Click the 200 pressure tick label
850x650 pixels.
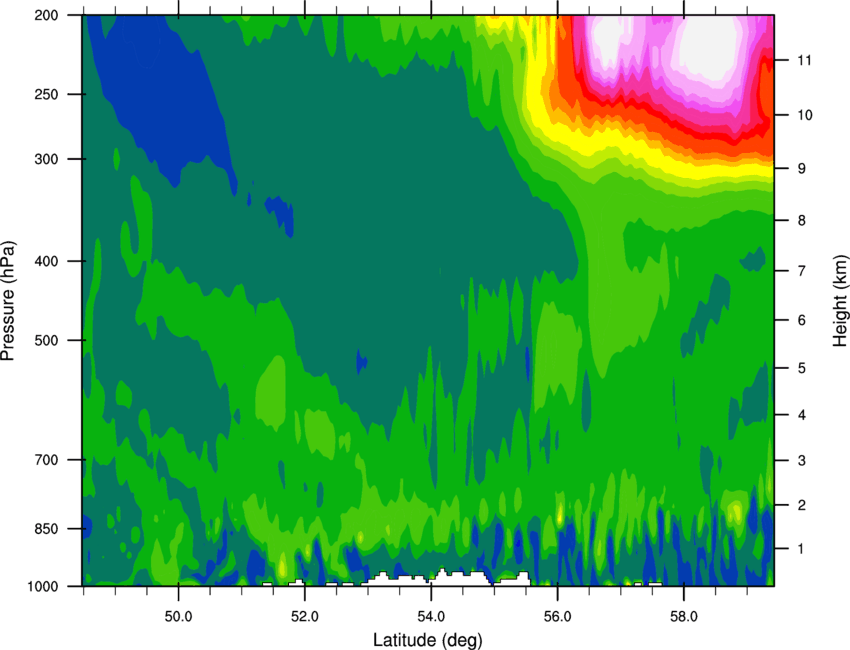[x=47, y=15]
